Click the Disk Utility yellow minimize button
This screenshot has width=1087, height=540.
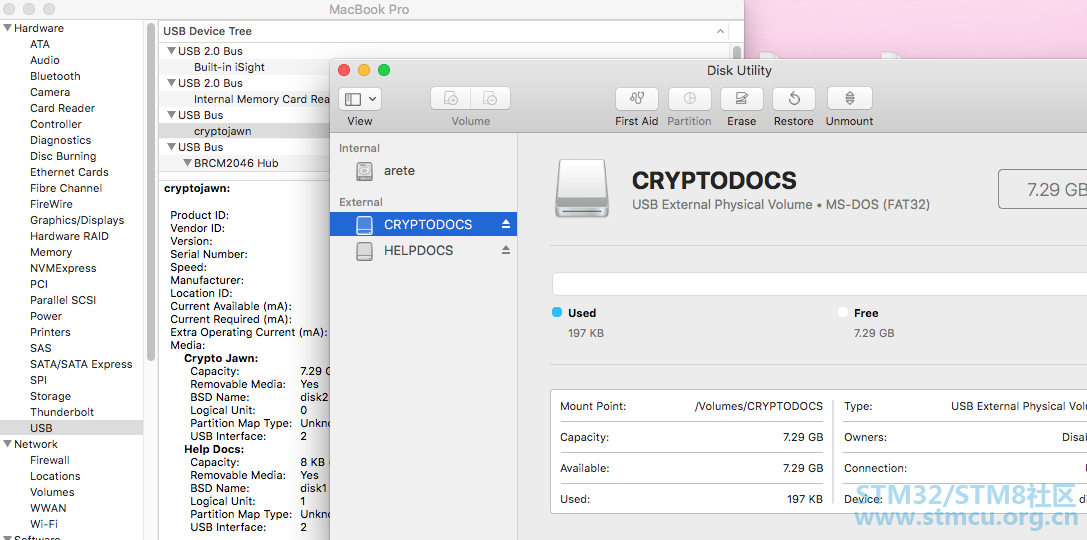[x=364, y=70]
